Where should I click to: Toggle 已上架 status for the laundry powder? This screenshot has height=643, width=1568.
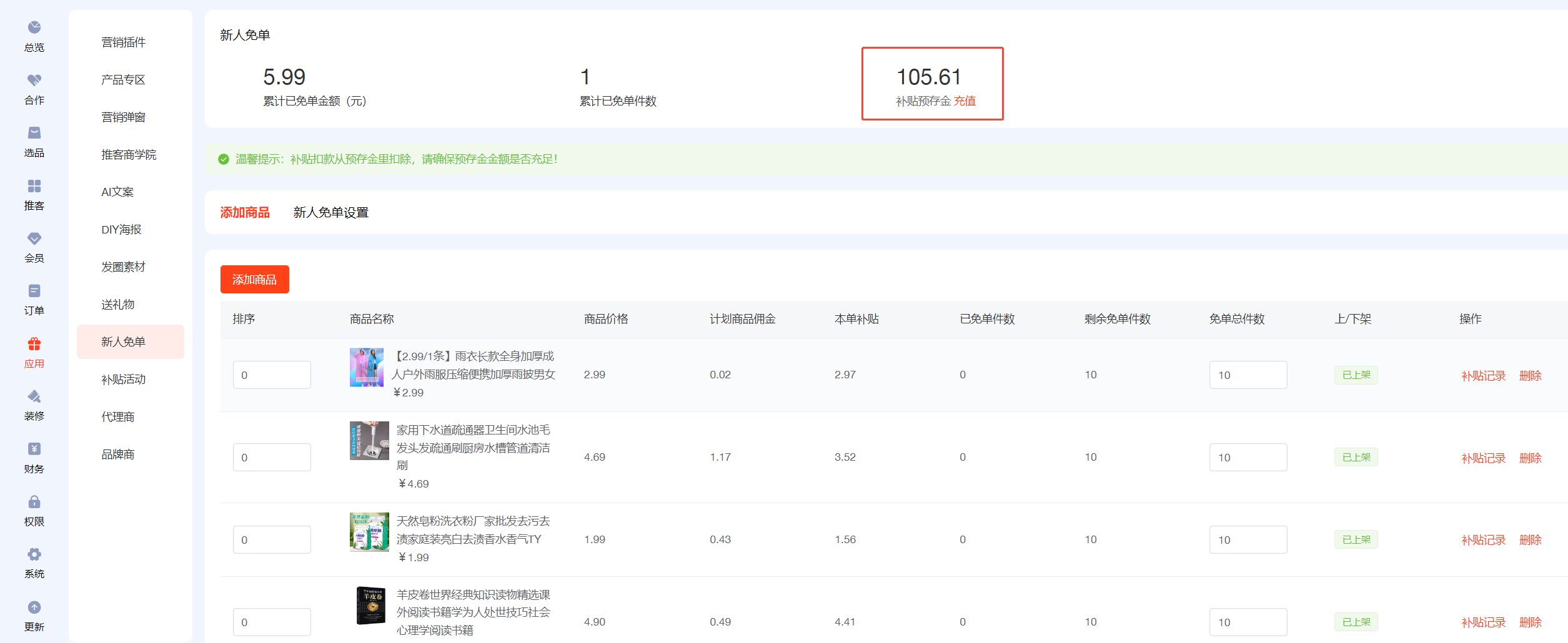(x=1356, y=540)
